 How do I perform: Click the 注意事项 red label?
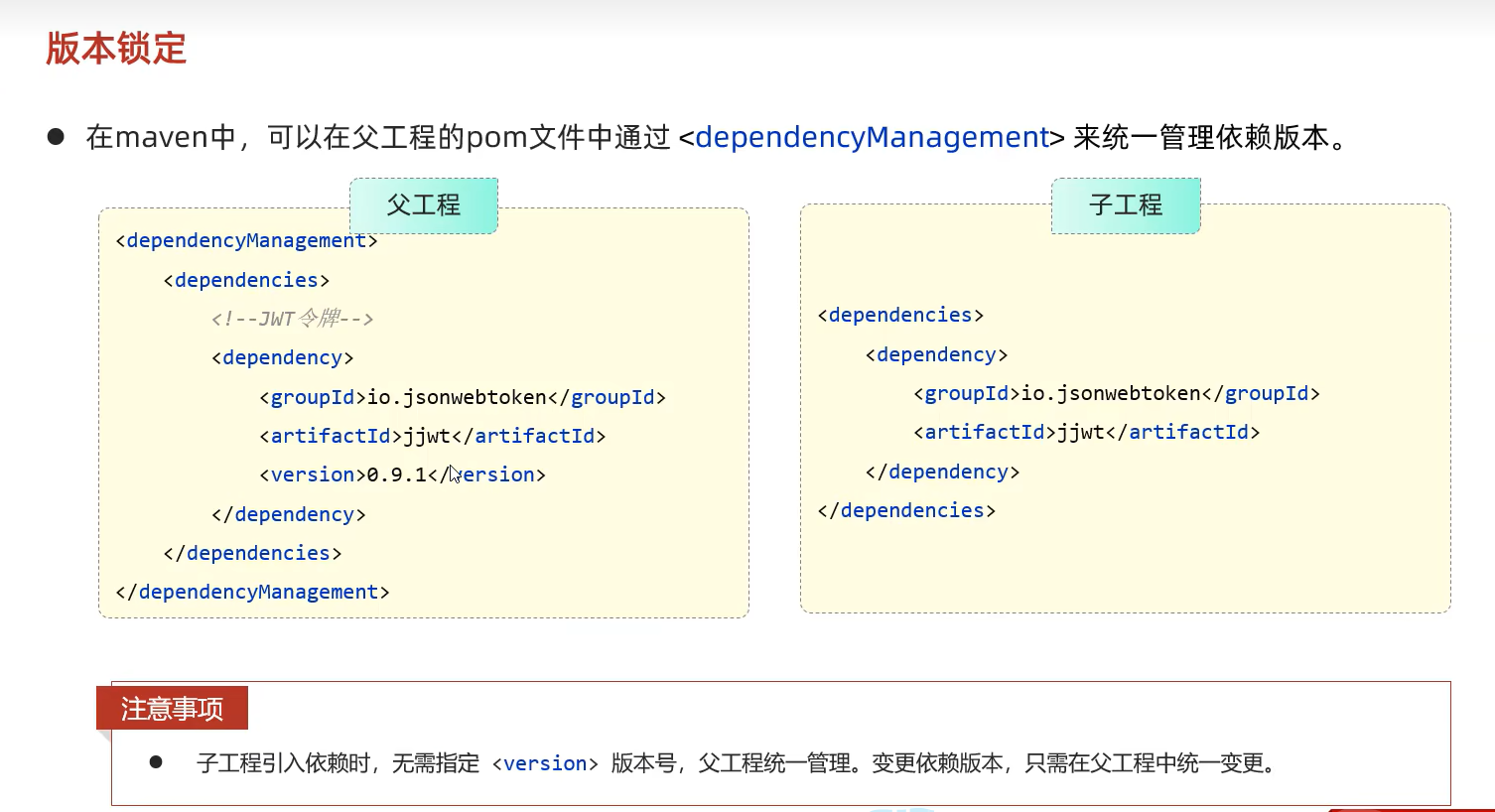pos(172,709)
